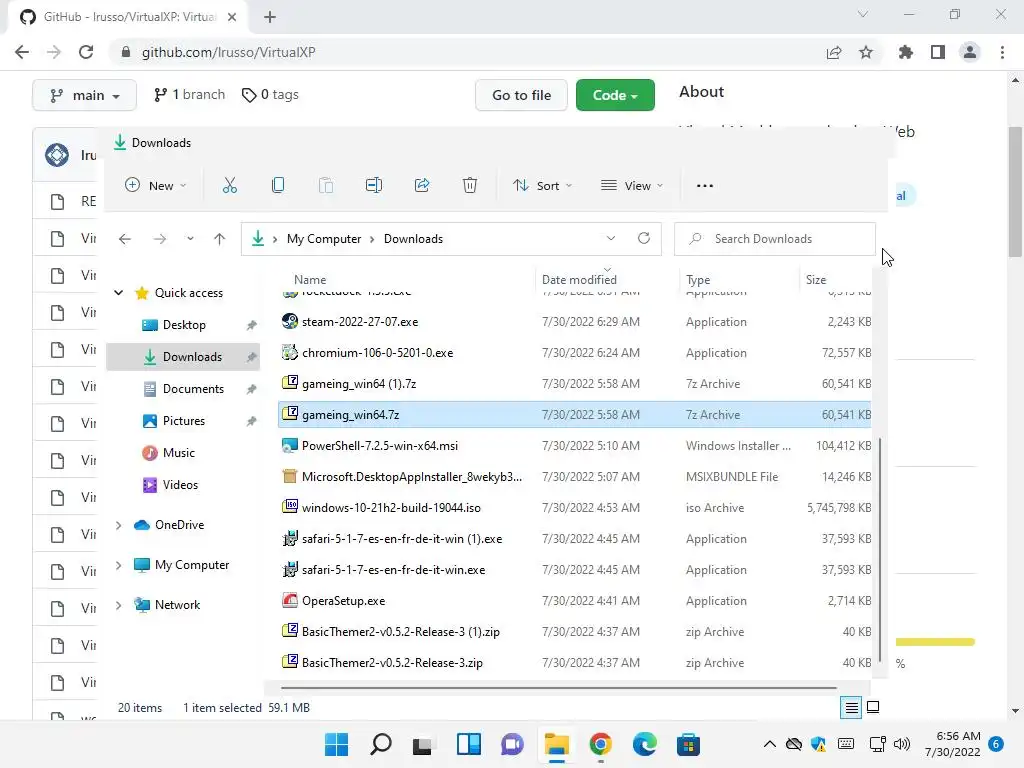The height and width of the screenshot is (768, 1024).
Task: Expand the address bar history dropdown
Action: pos(611,238)
